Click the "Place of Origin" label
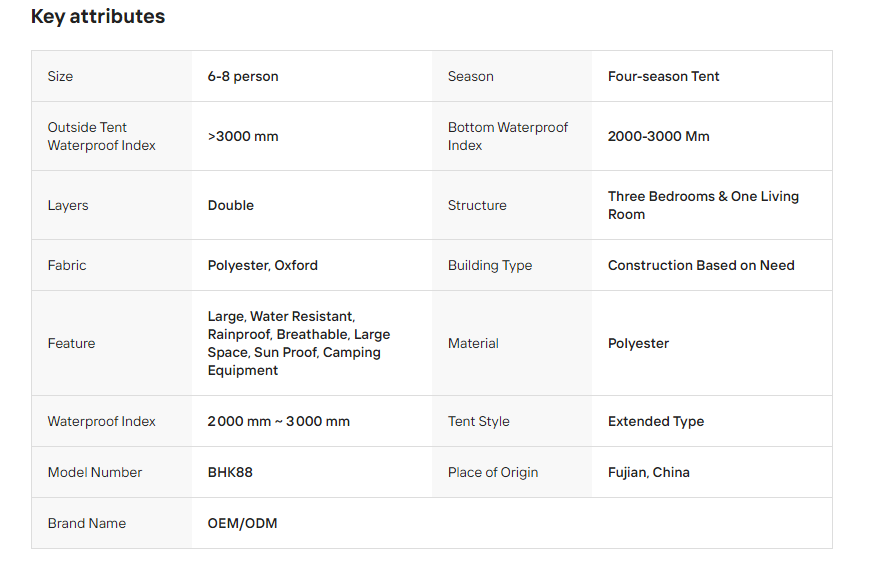 493,472
